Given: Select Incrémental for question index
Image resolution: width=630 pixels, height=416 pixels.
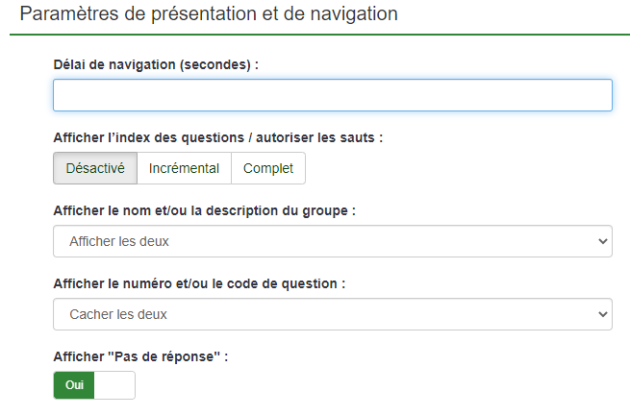Looking at the screenshot, I should pos(184,168).
